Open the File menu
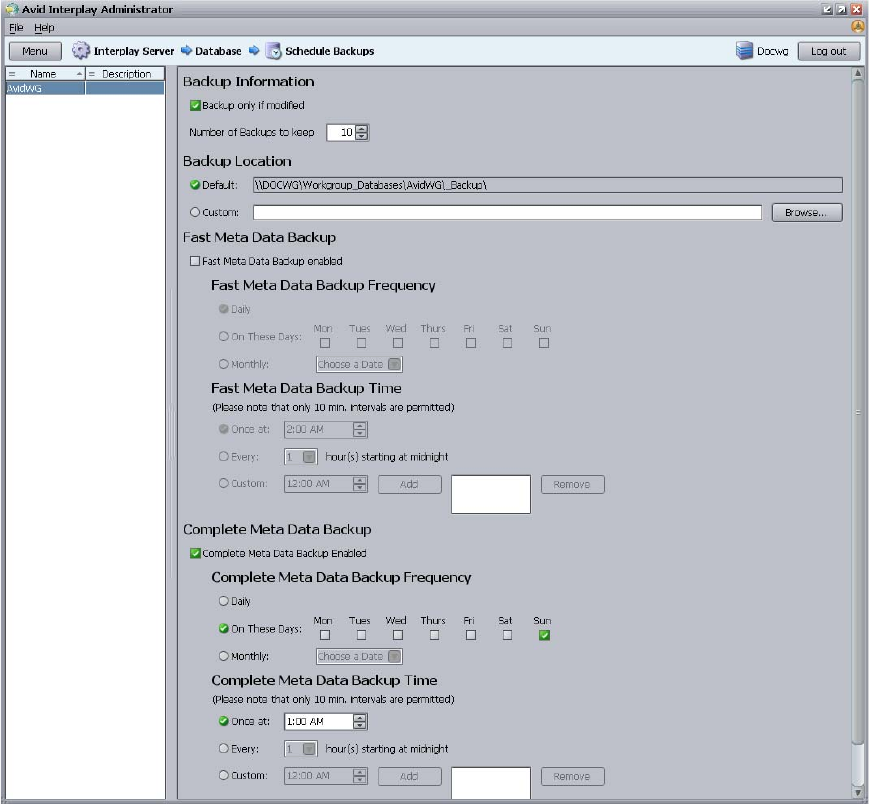This screenshot has width=869, height=804. [x=16, y=27]
